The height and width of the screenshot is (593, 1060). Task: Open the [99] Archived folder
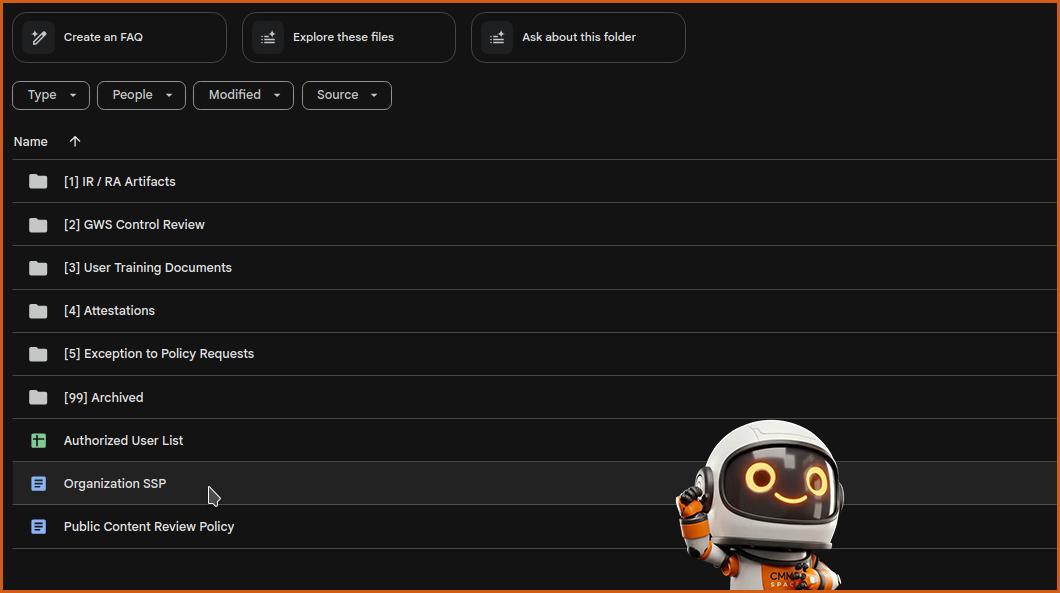click(534, 397)
